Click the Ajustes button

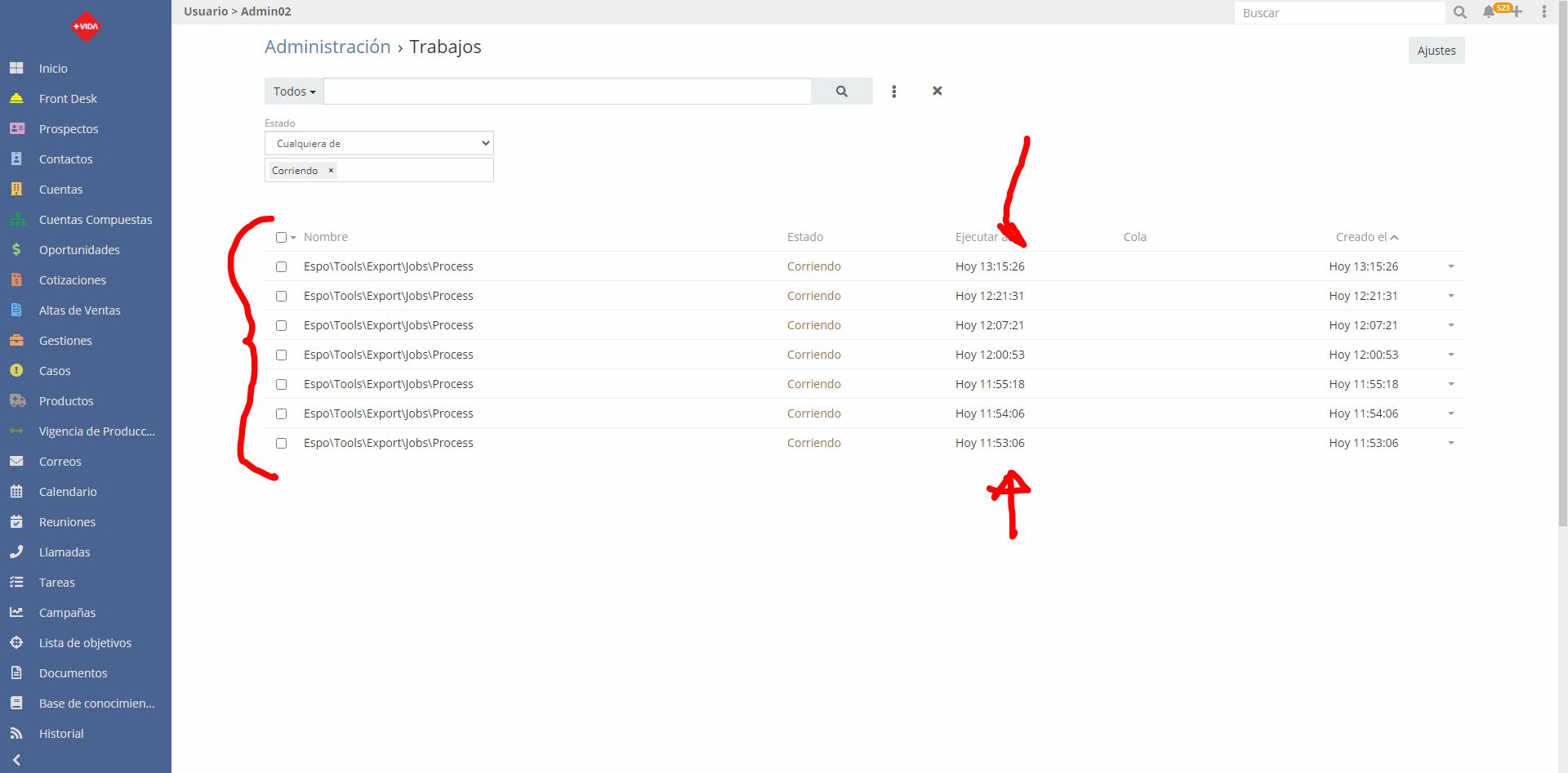[x=1437, y=50]
